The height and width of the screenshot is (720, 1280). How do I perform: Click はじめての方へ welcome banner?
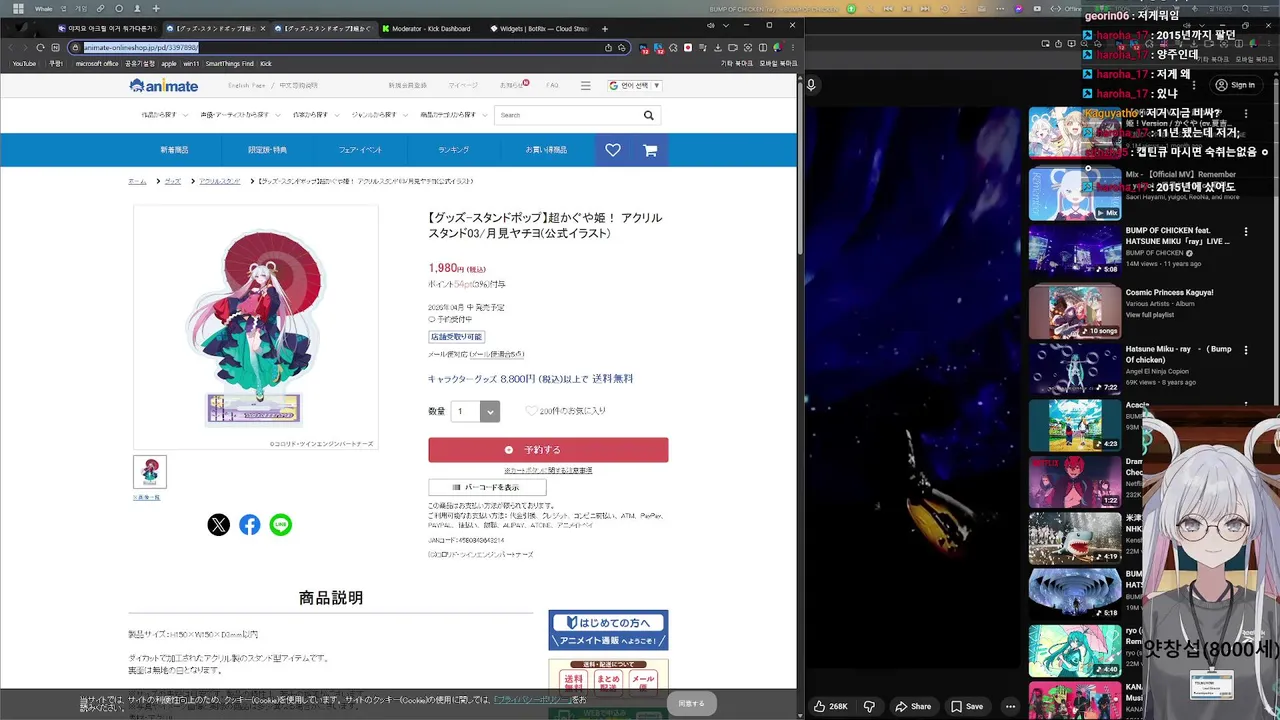tap(608, 630)
